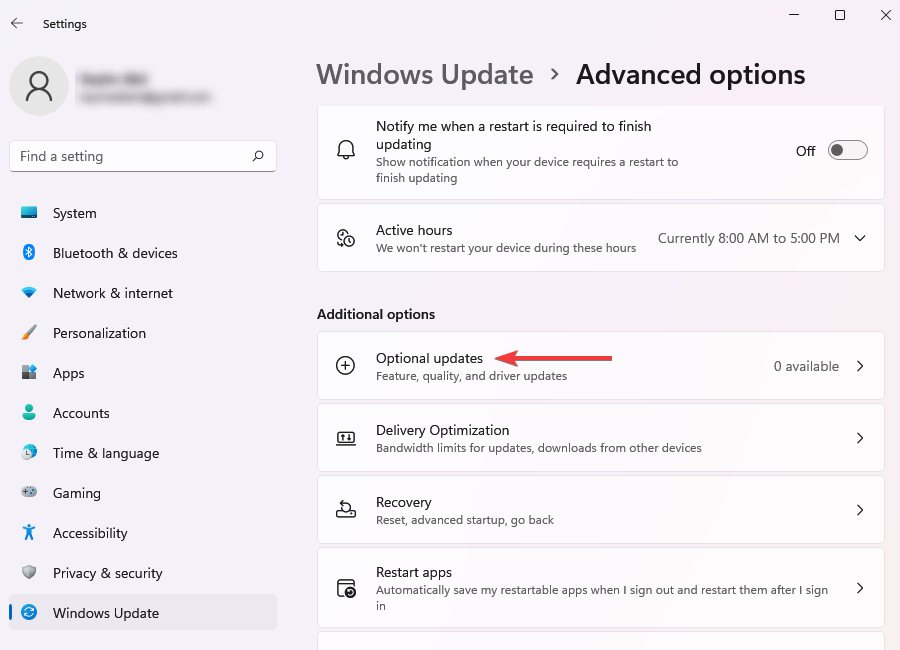This screenshot has width=900, height=650.
Task: Click the Time & language globe icon
Action: point(29,452)
